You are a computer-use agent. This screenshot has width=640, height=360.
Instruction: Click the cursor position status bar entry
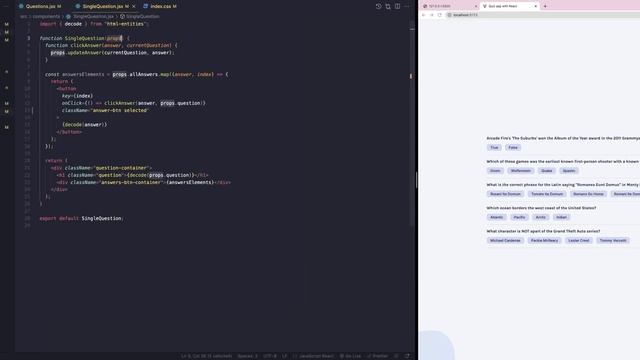click(207, 356)
